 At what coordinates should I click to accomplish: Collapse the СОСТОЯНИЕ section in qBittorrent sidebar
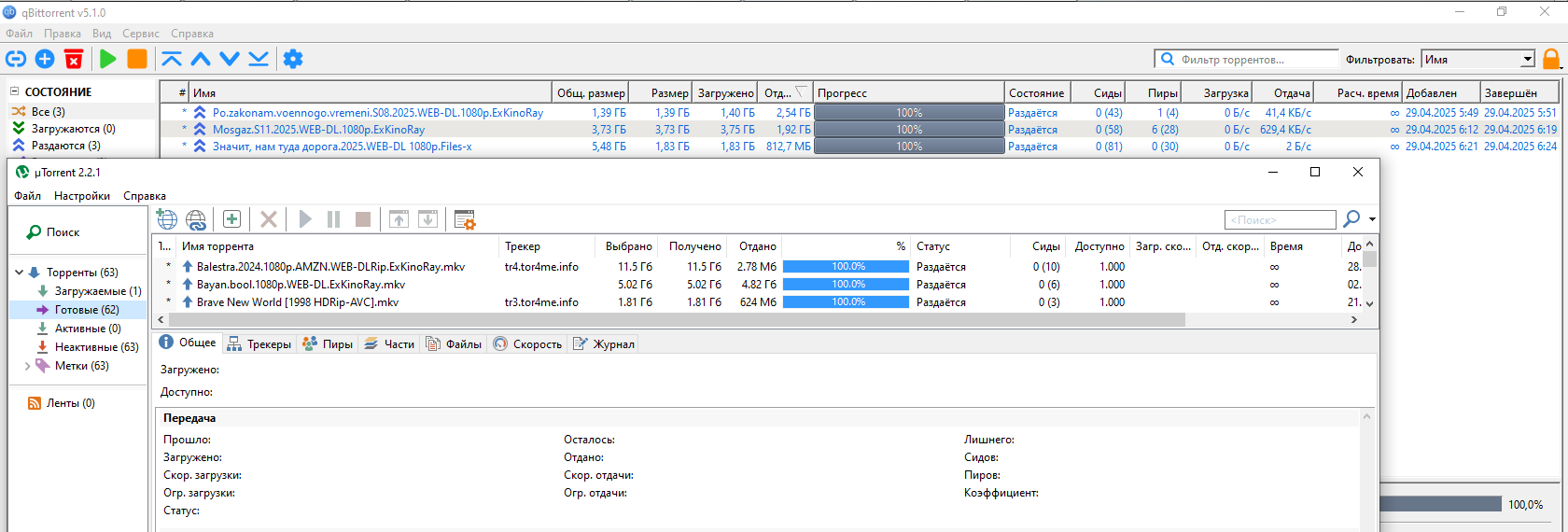pos(15,91)
